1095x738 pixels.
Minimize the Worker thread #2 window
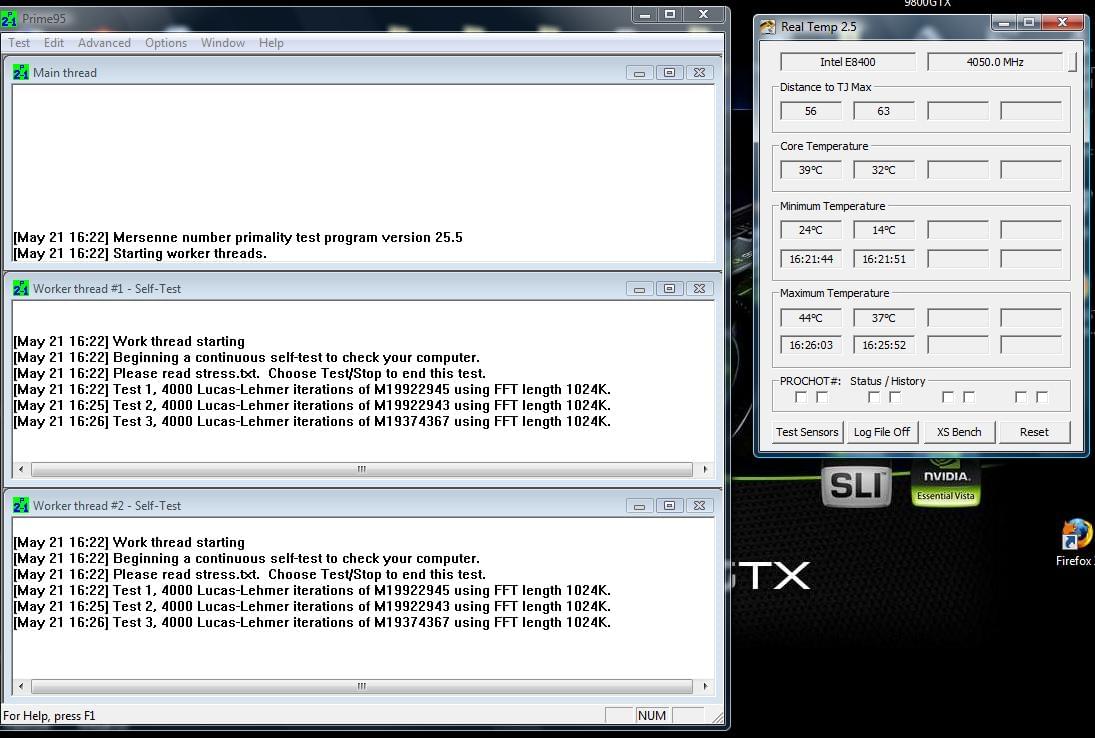point(639,505)
